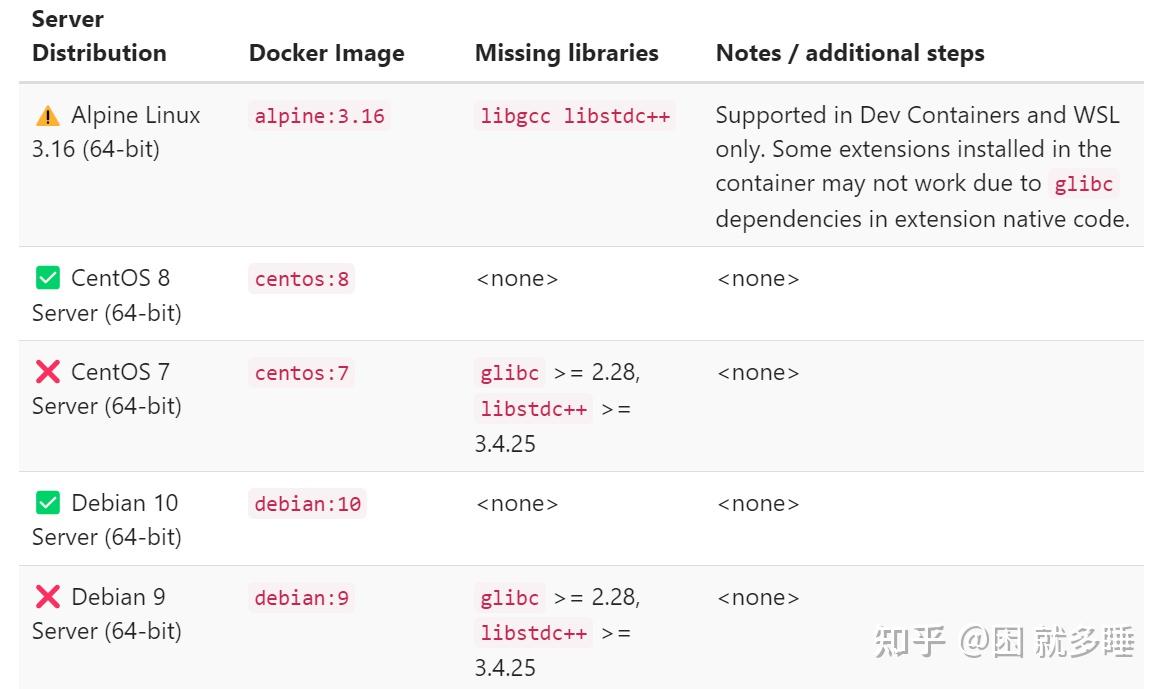The image size is (1164, 689).
Task: Click the Server Distribution column header
Action: point(99,37)
